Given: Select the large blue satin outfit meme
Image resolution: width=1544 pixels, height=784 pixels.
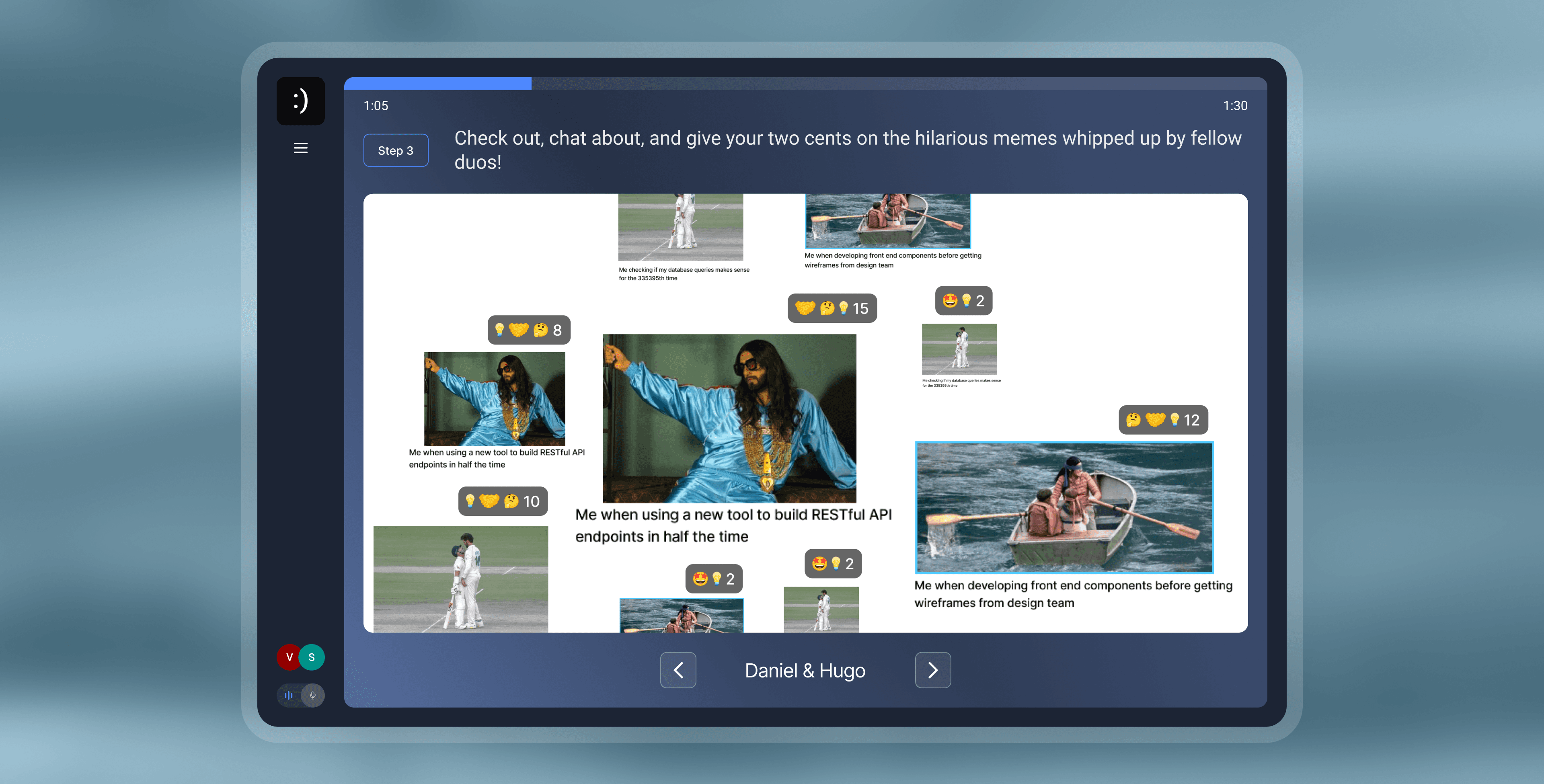Looking at the screenshot, I should point(729,419).
